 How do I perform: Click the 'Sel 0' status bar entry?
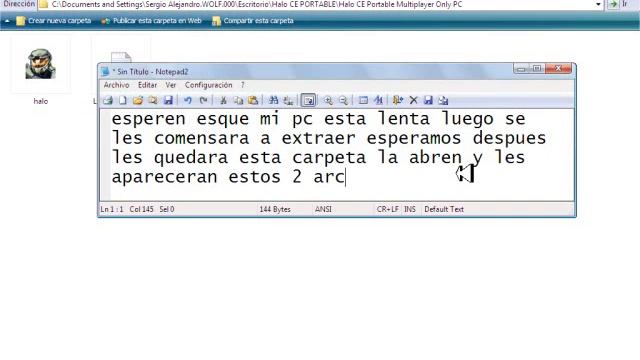tap(167, 209)
